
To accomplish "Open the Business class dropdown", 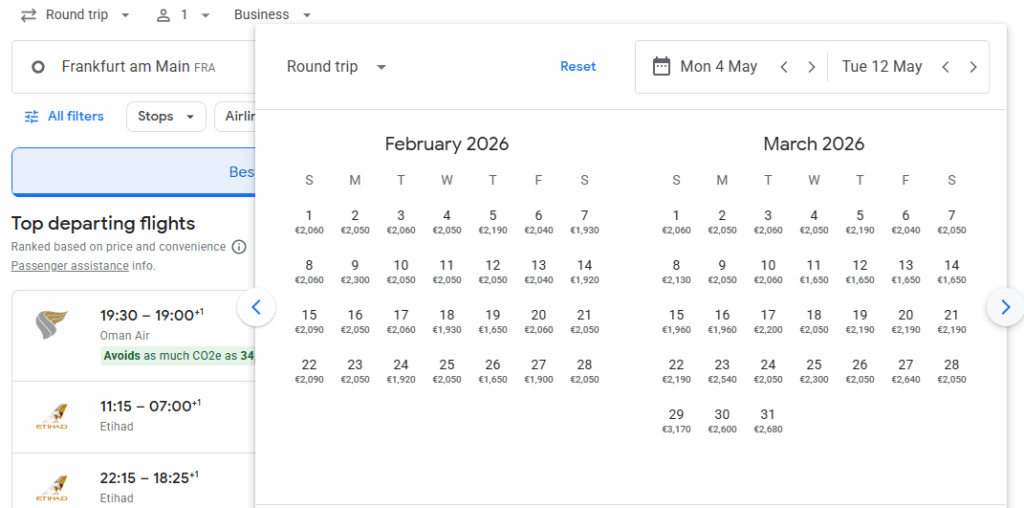I will [273, 14].
